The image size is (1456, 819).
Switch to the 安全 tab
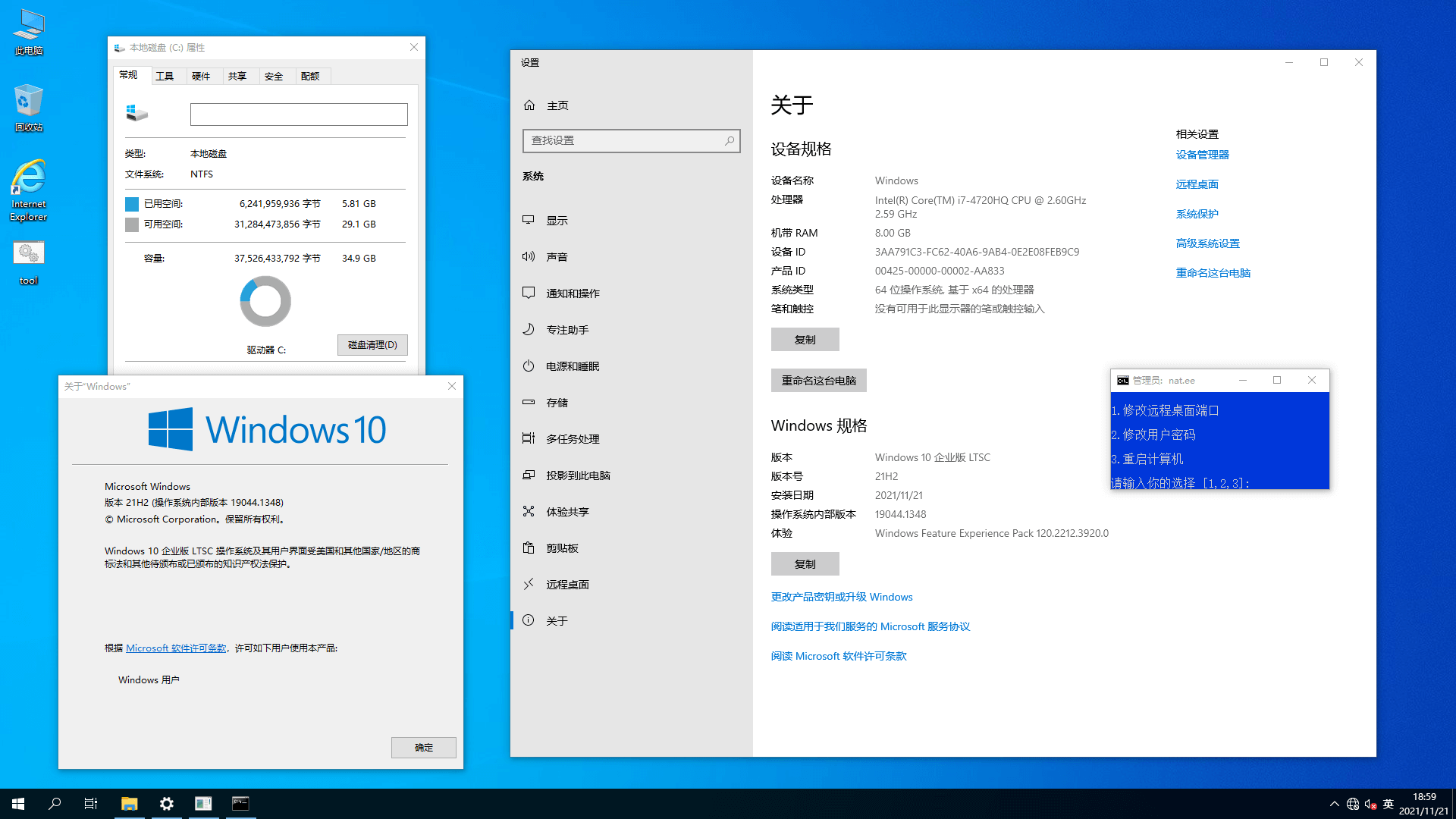[274, 76]
